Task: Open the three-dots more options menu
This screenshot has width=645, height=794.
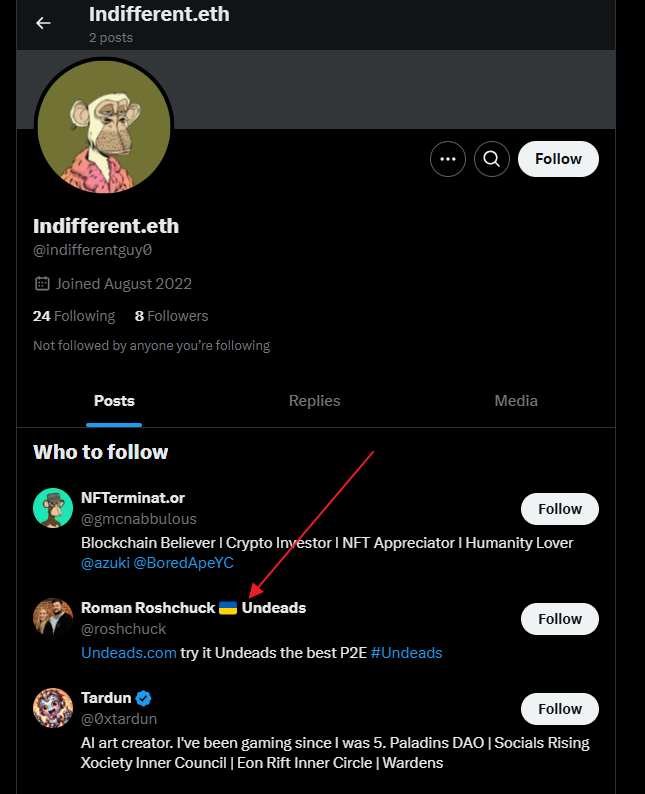Action: 447,158
